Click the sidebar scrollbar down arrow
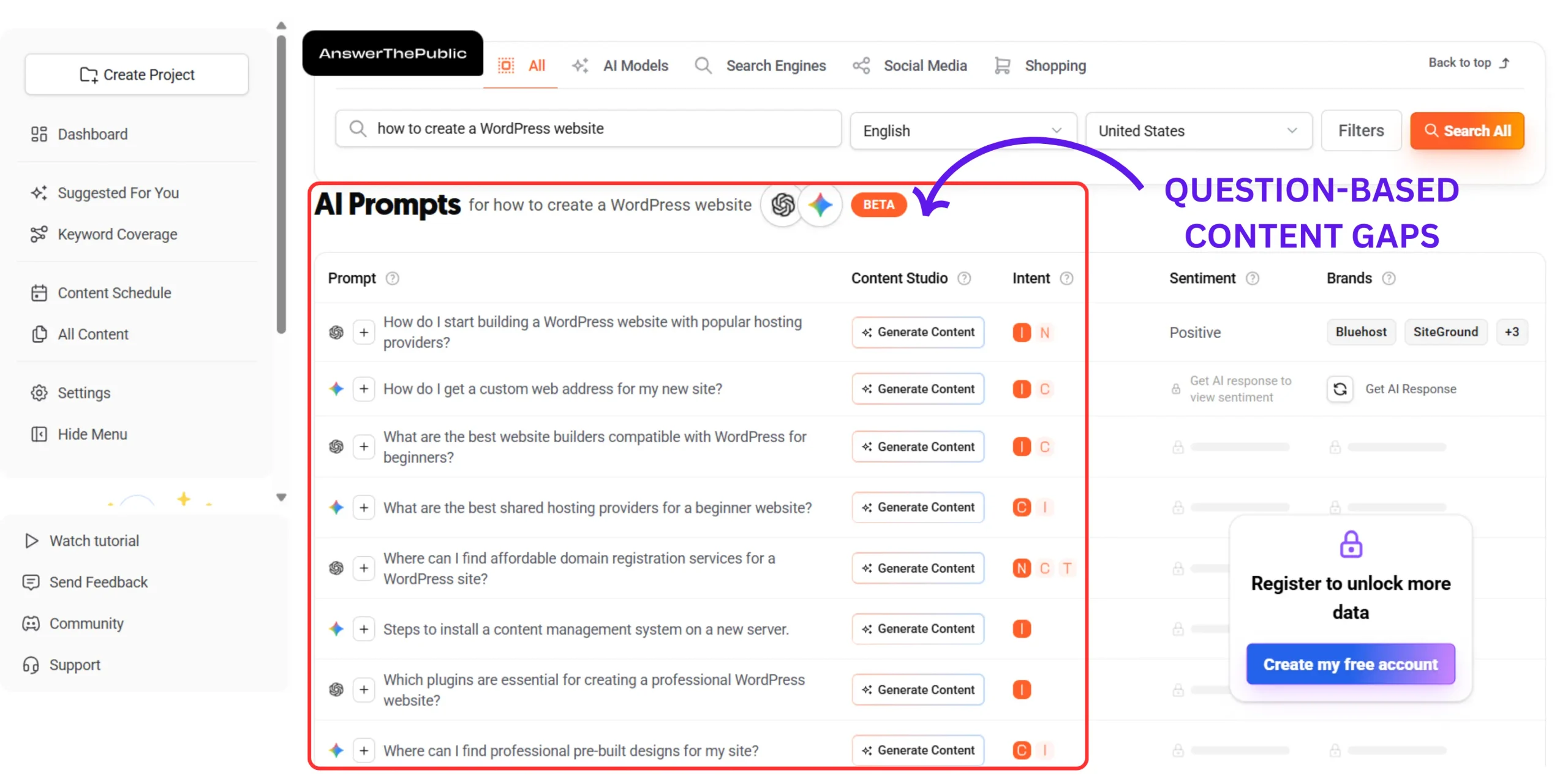This screenshot has width=1568, height=784. (281, 497)
